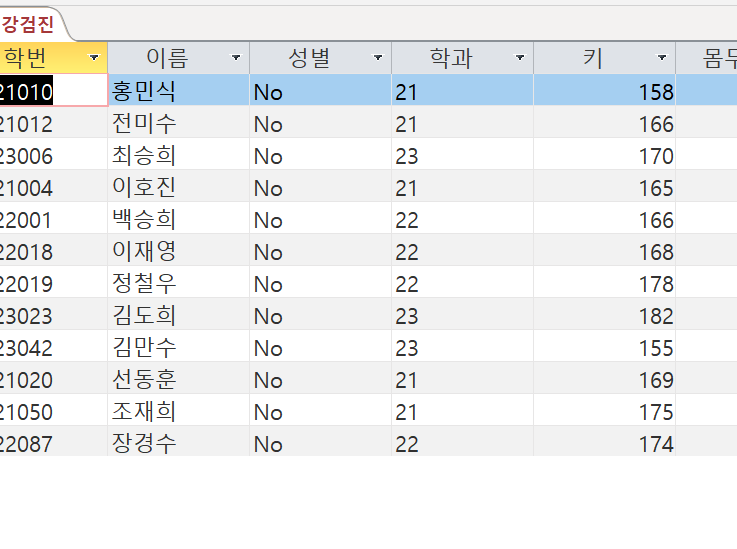Expand the 키 column filter dropdown arrow

[x=662, y=58]
